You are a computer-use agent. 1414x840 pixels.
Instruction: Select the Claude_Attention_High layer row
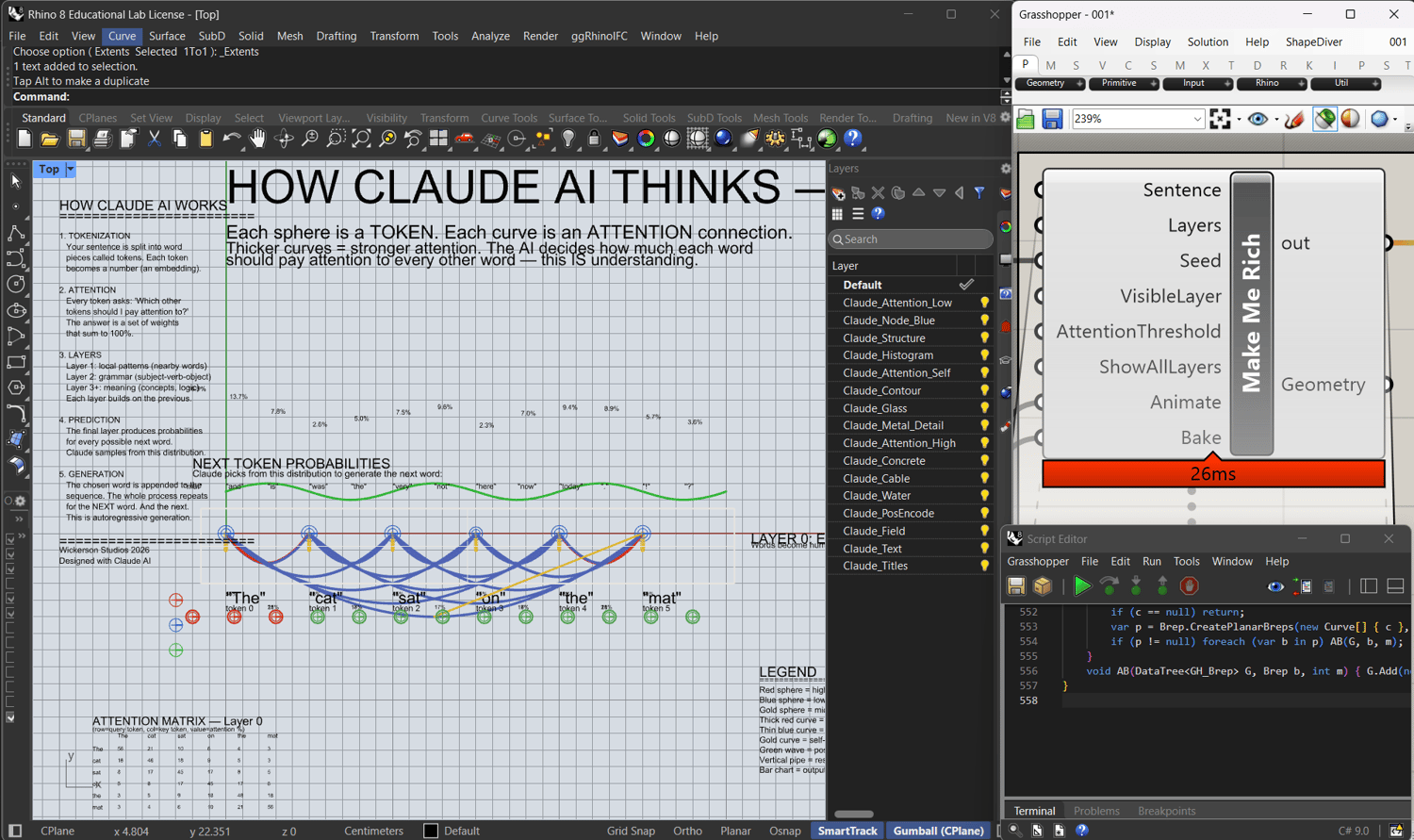(x=910, y=443)
